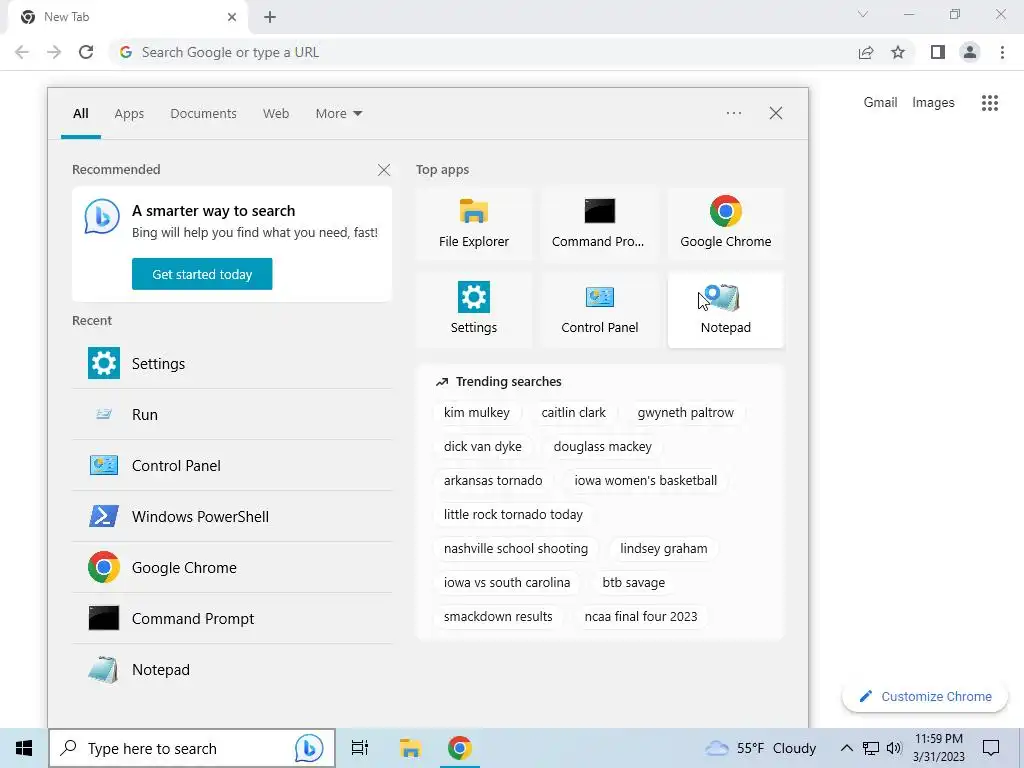The image size is (1024, 768).
Task: Open Notepad from the Recent list
Action: tap(232, 669)
